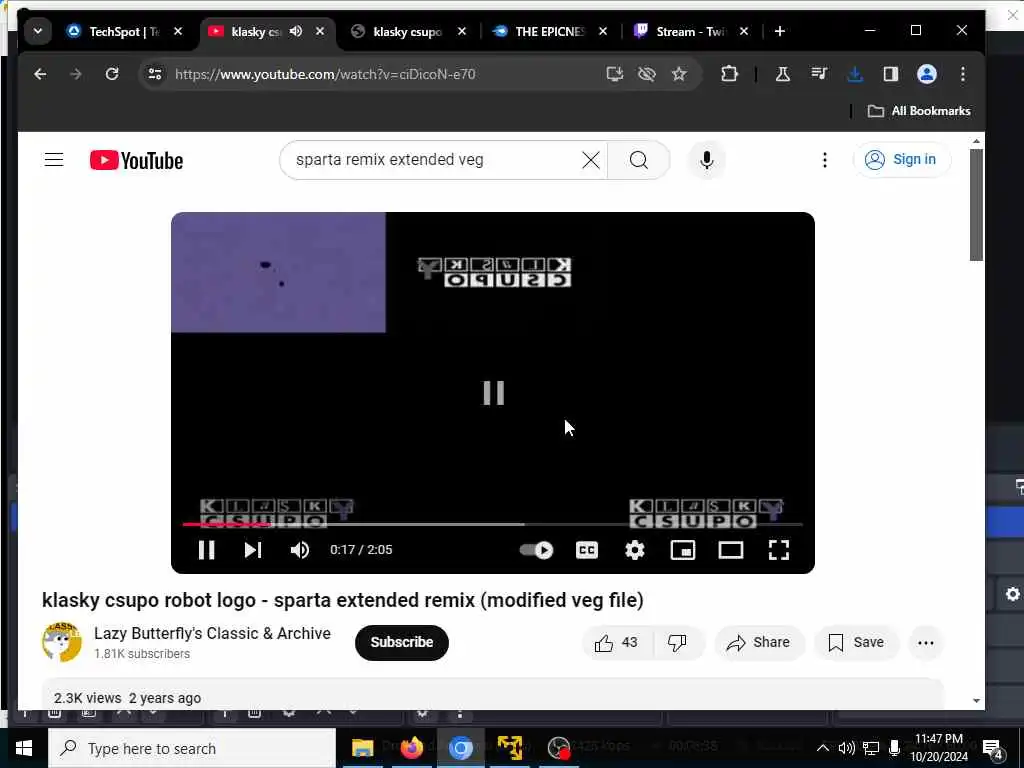
Task: Focus the YouTube search box
Action: pos(434,160)
